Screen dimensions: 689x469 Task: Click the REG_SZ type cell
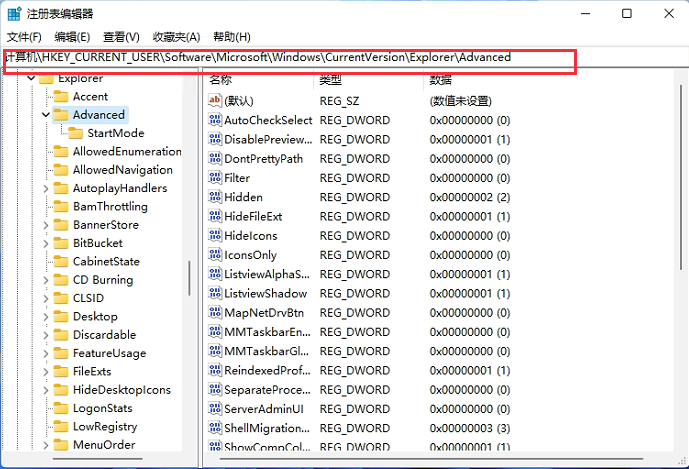339,101
